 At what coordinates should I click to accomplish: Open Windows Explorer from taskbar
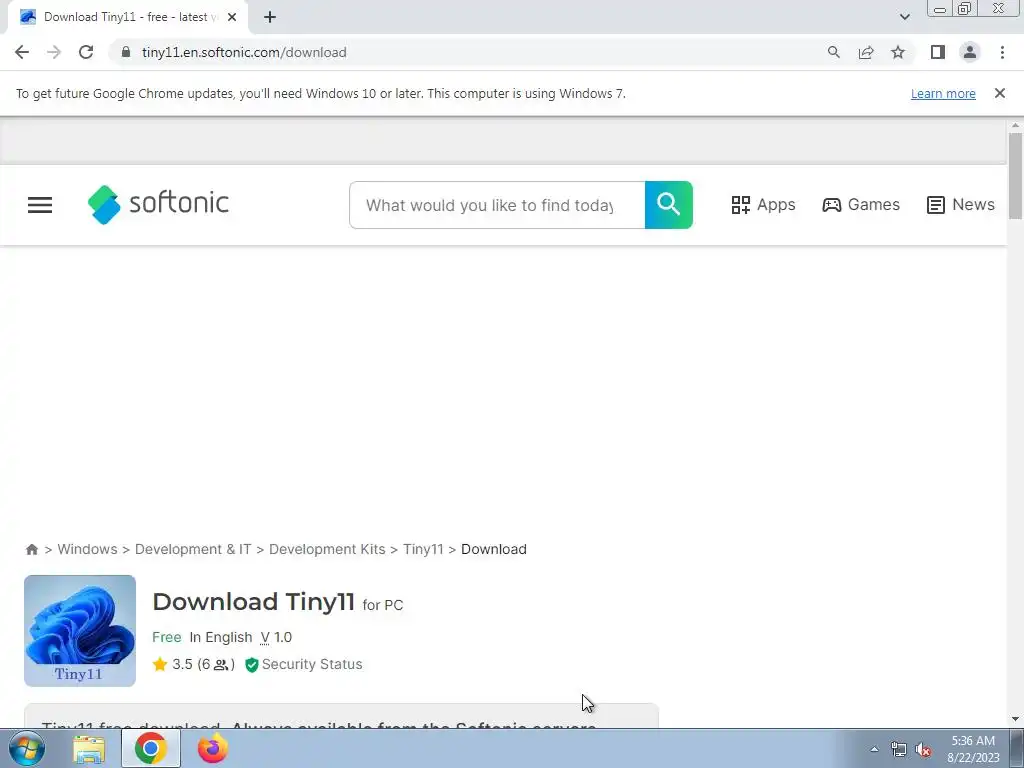[89, 749]
